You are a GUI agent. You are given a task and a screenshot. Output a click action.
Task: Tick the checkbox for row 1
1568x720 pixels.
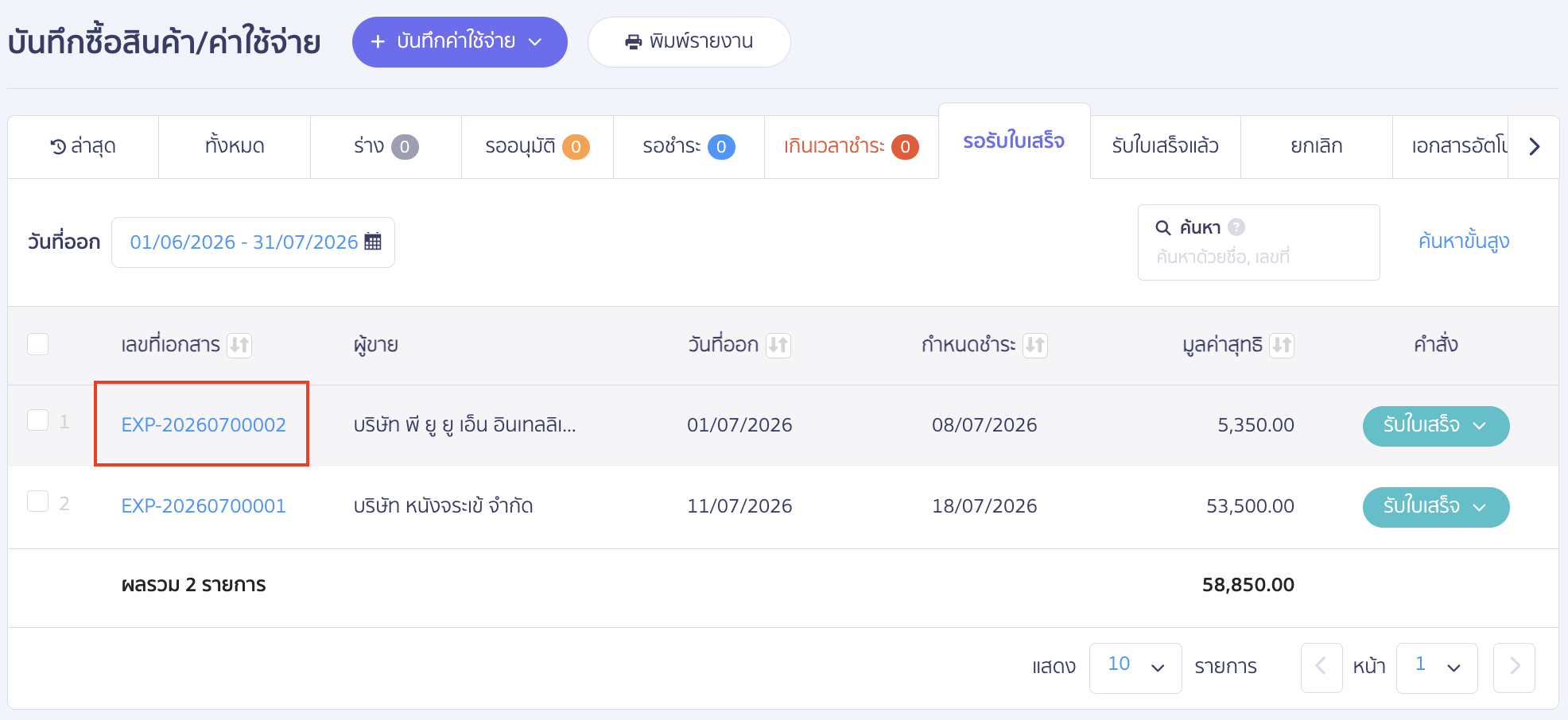[x=38, y=420]
